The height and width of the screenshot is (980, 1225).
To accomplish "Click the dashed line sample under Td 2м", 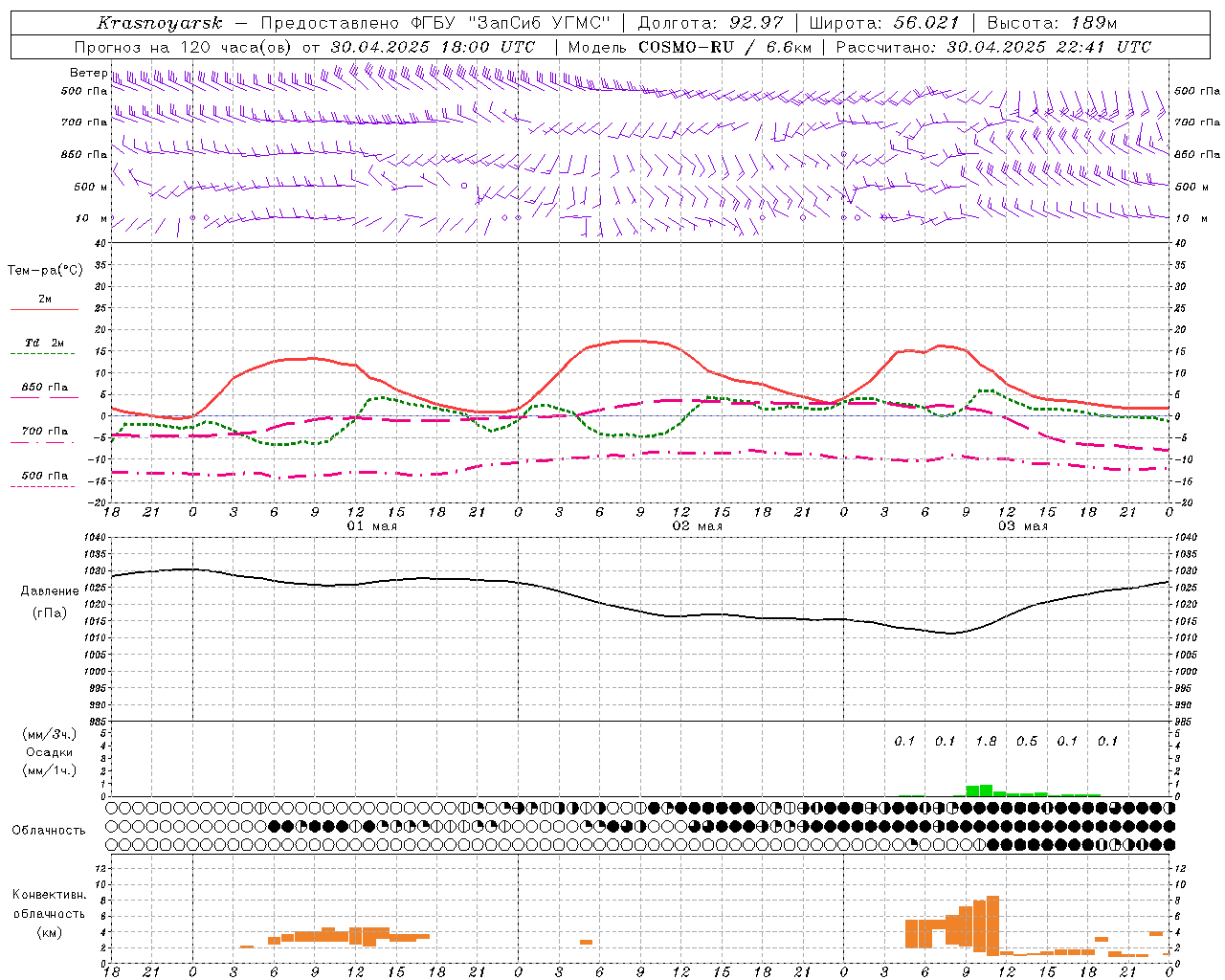I will (x=43, y=353).
